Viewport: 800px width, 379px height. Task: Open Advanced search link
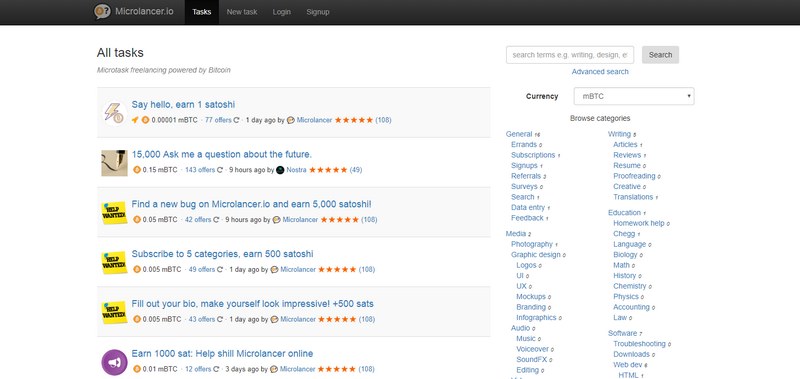point(600,72)
